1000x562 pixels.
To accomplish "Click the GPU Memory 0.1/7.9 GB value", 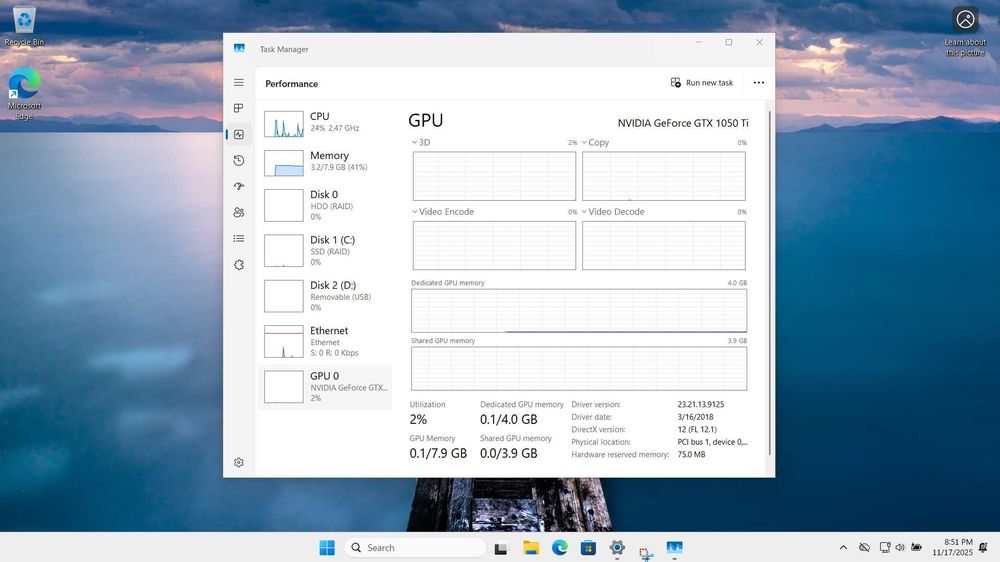I will 438,454.
